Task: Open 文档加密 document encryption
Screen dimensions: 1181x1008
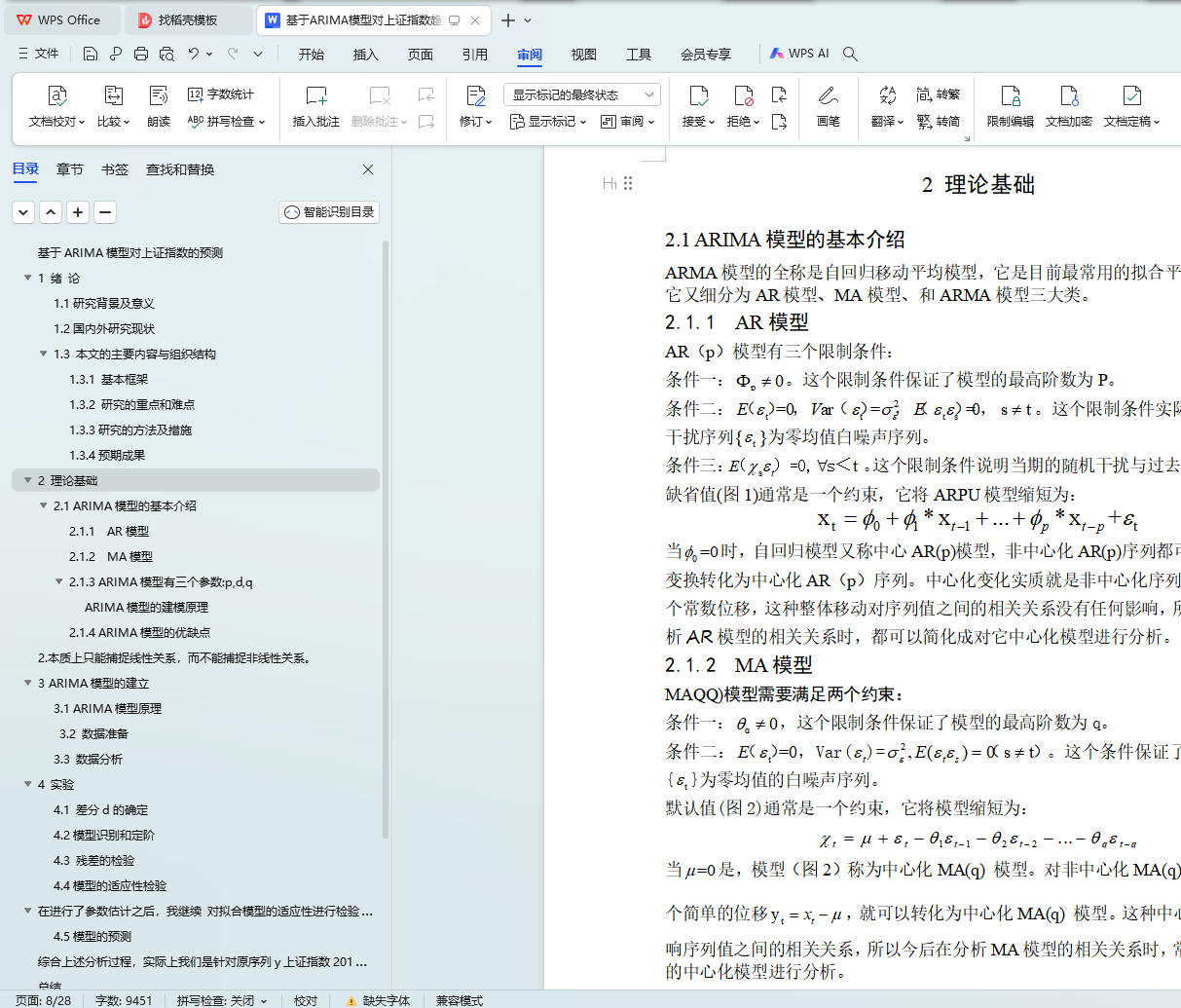Action: point(1069,107)
